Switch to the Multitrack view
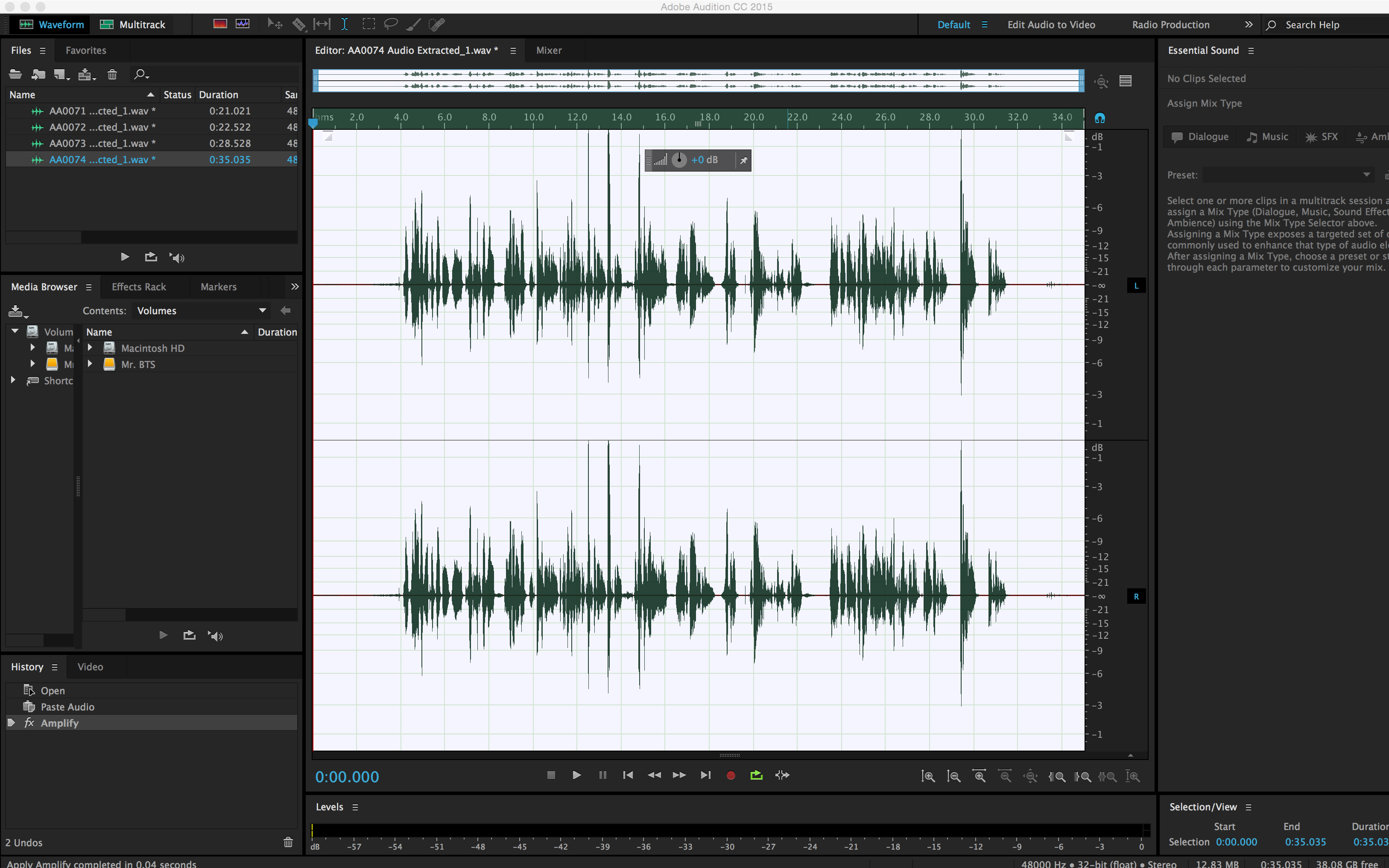The image size is (1389, 868). coord(133,24)
